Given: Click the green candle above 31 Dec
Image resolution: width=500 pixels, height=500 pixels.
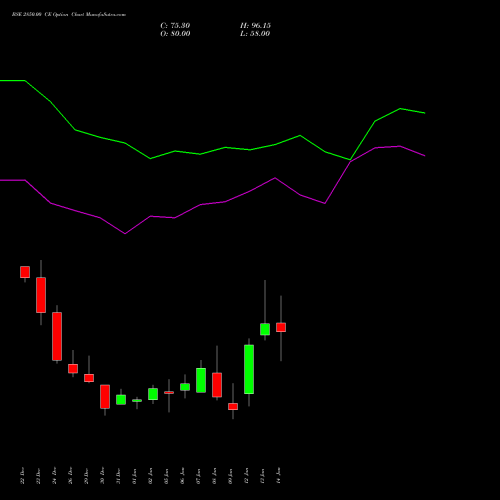Looking at the screenshot, I should tap(121, 400).
